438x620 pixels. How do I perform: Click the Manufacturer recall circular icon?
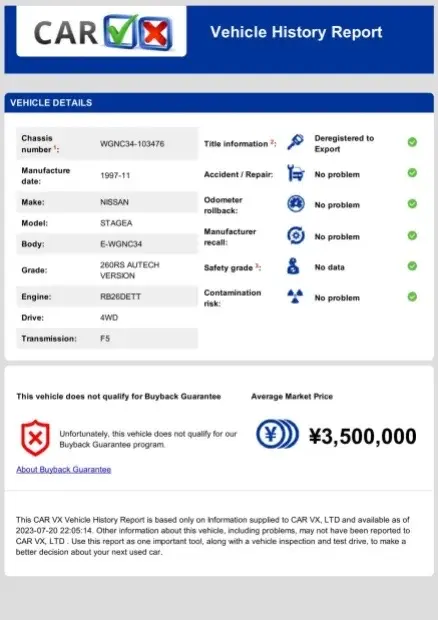pos(295,236)
